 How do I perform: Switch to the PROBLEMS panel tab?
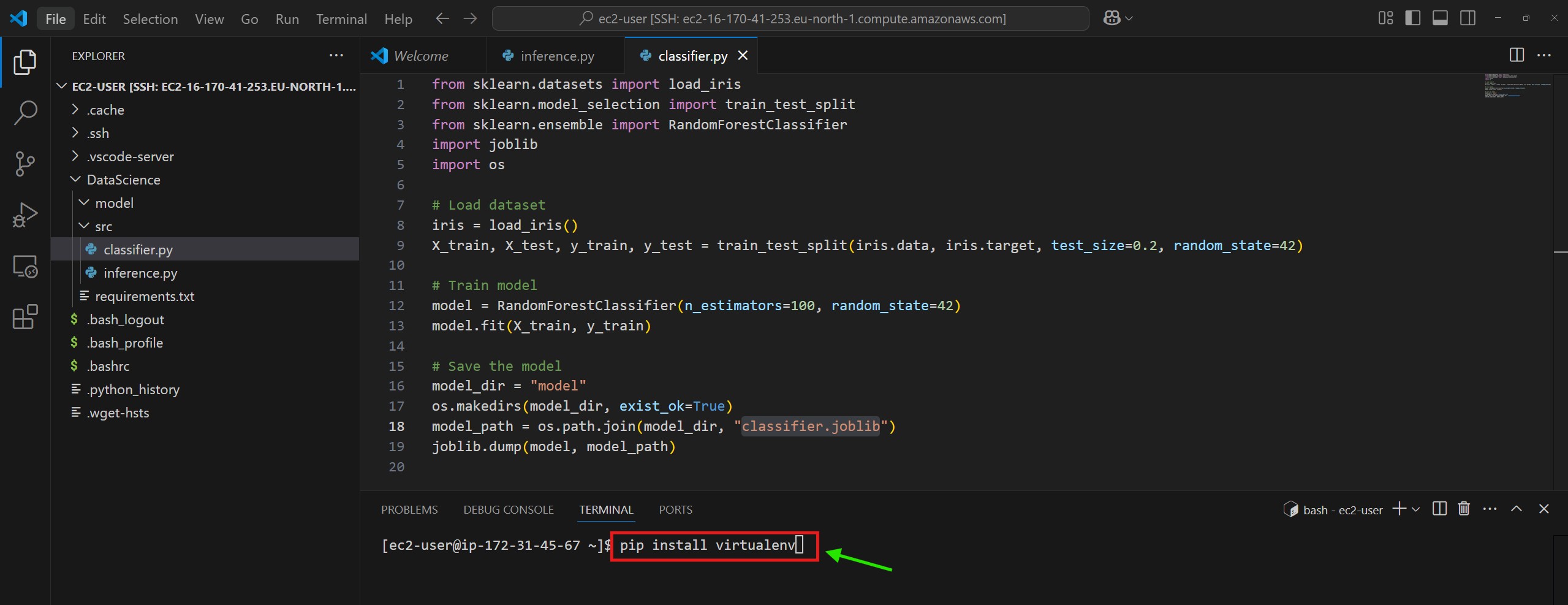[409, 509]
